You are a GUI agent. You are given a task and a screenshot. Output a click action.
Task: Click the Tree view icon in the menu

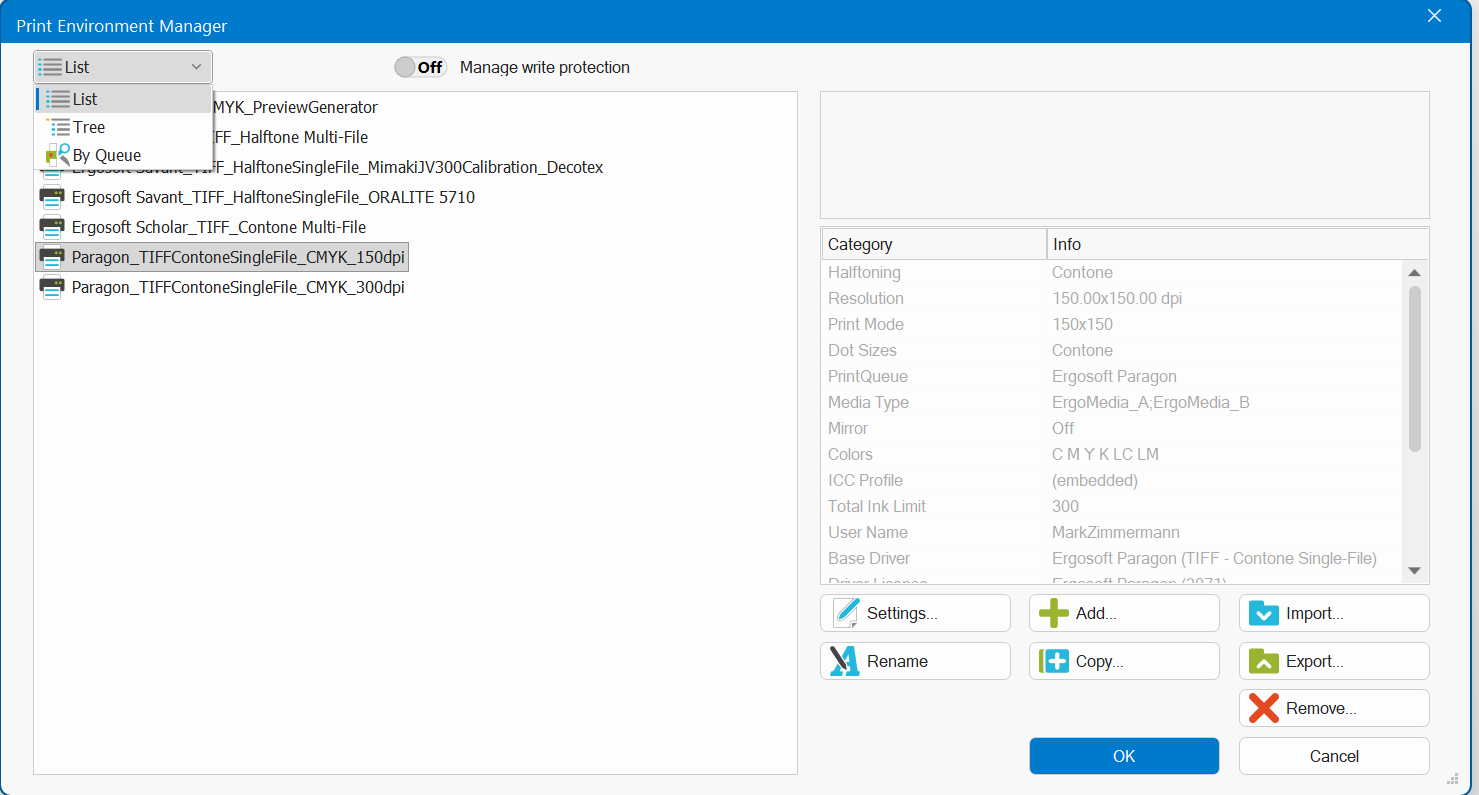click(58, 127)
